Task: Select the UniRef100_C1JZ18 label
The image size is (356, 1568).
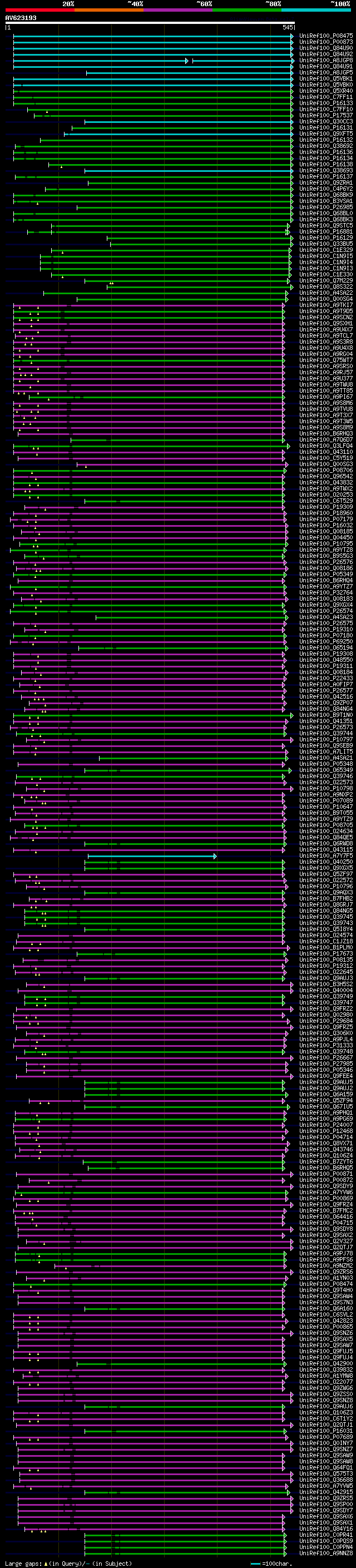Action: tap(325, 942)
